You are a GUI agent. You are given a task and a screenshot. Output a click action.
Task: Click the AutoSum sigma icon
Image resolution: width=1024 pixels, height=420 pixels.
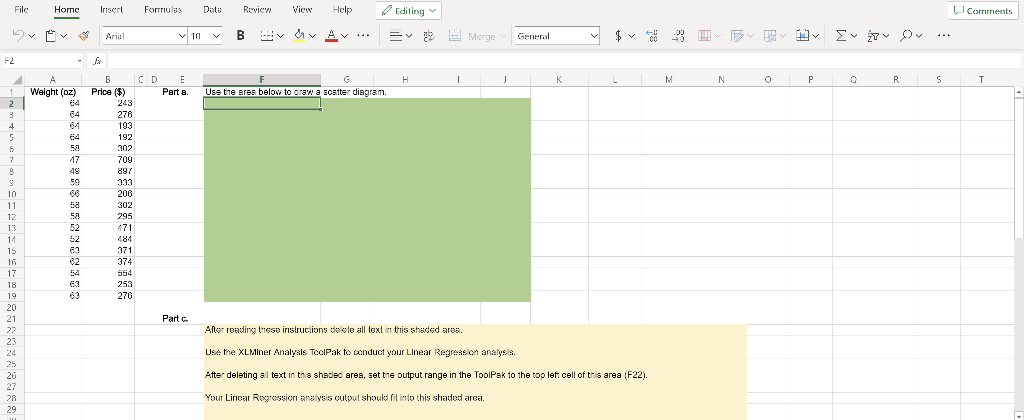tap(841, 36)
